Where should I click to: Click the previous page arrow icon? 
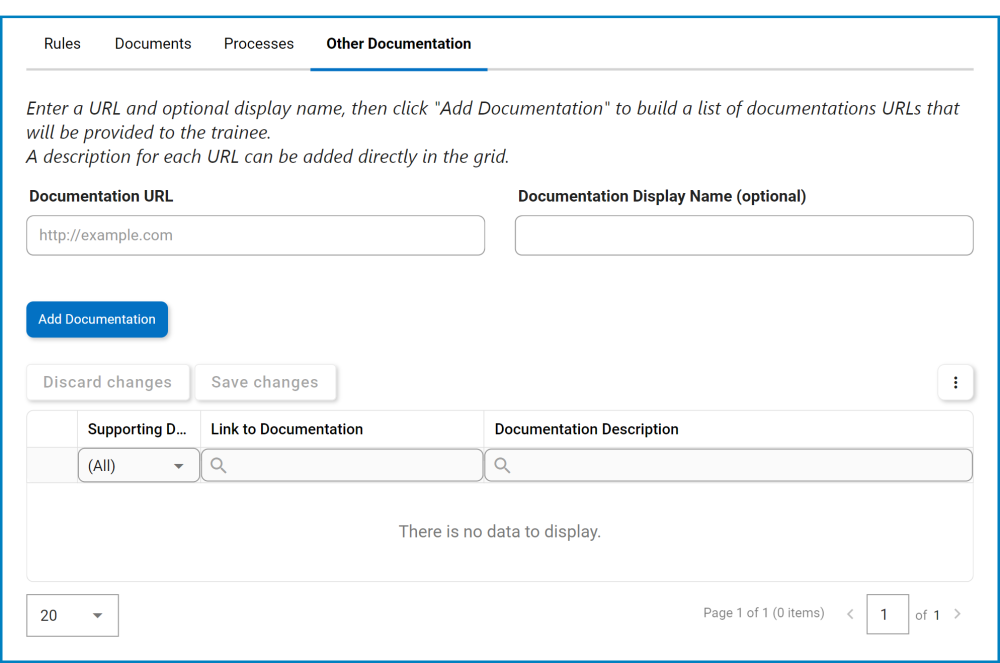coord(850,614)
